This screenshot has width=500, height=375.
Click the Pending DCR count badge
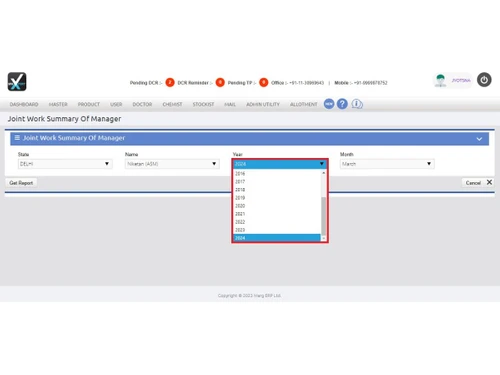point(170,82)
